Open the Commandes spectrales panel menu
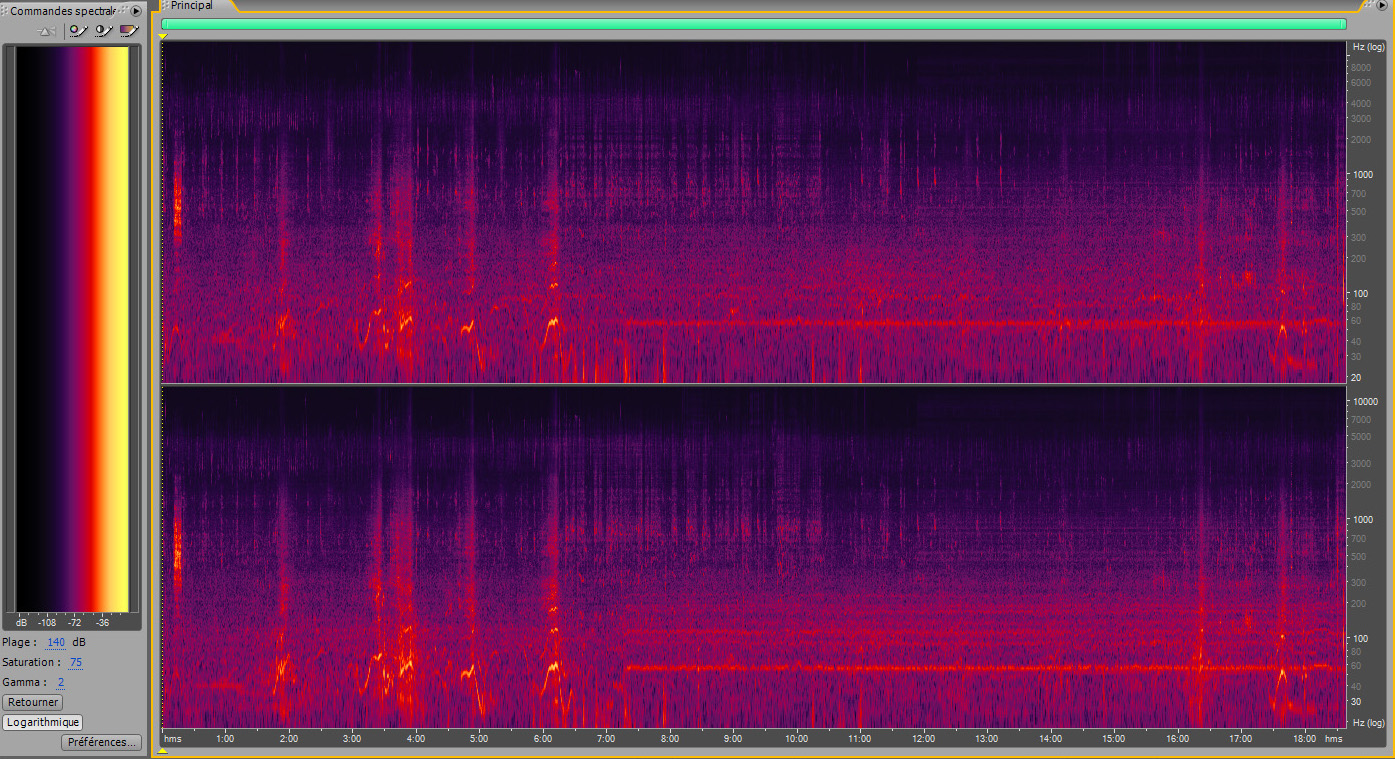1395x759 pixels. [x=134, y=10]
